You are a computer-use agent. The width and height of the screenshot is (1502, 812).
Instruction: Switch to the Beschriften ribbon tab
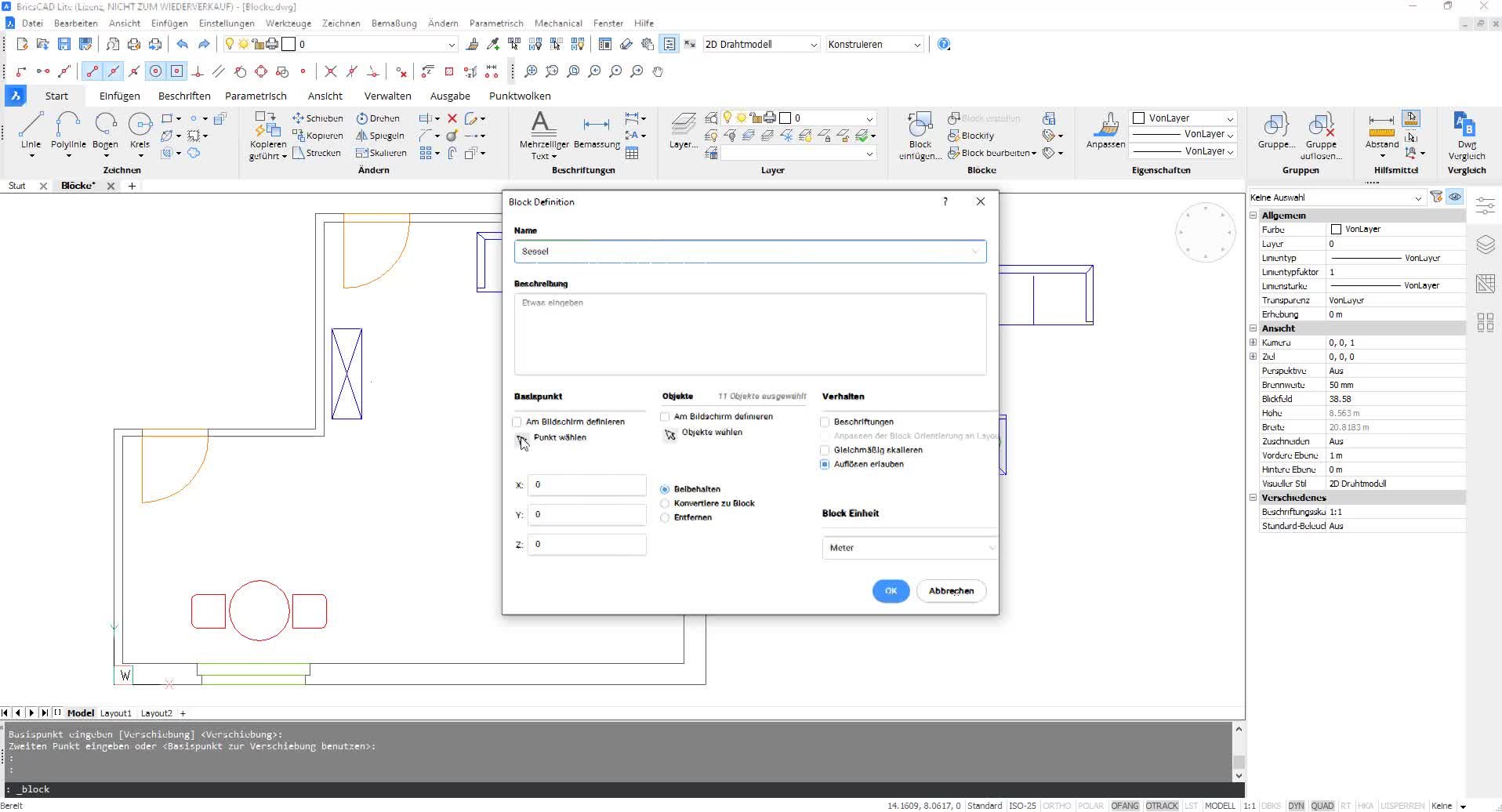coord(184,96)
